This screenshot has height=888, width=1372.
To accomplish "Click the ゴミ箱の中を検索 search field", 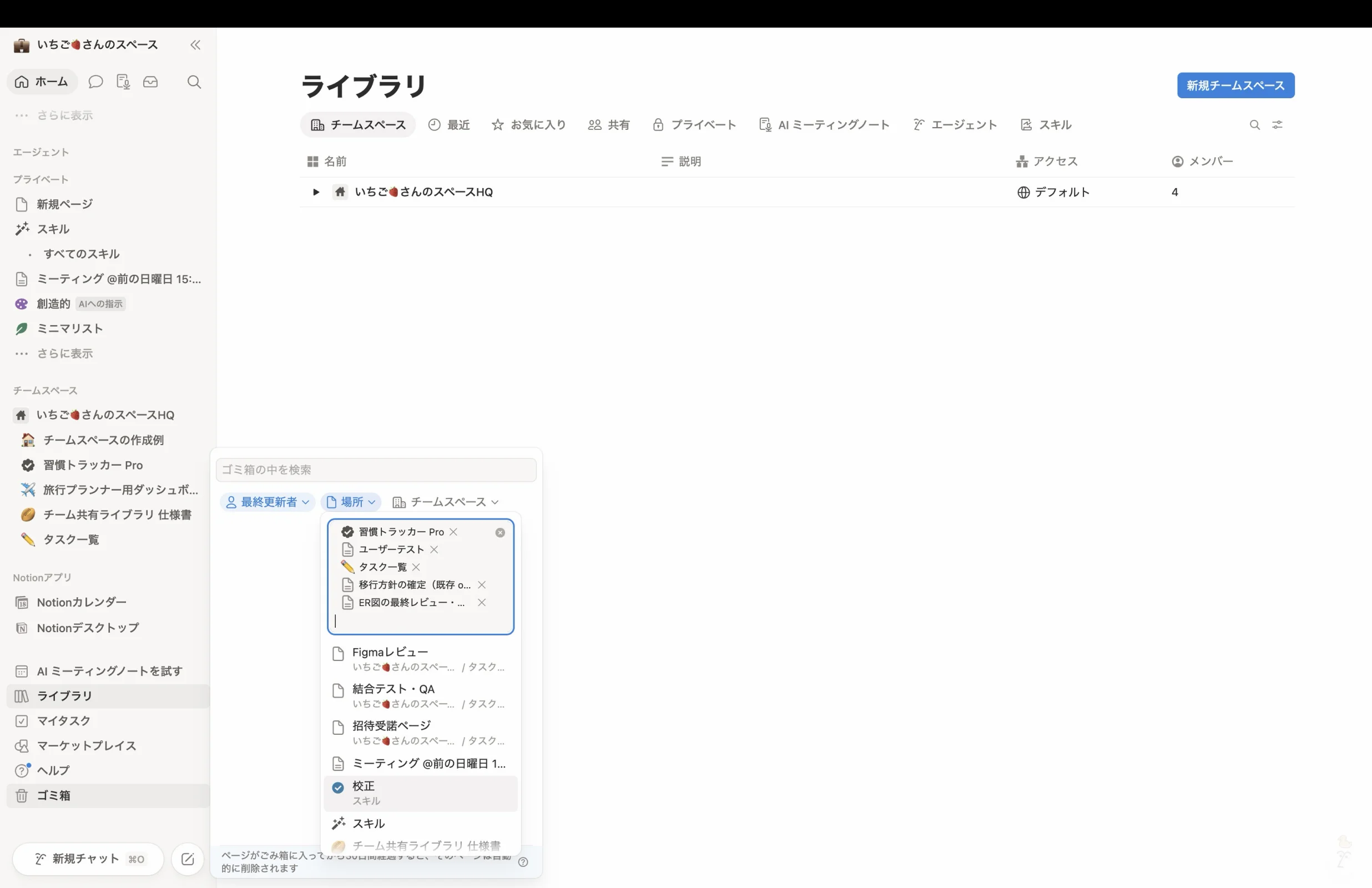I will (376, 470).
